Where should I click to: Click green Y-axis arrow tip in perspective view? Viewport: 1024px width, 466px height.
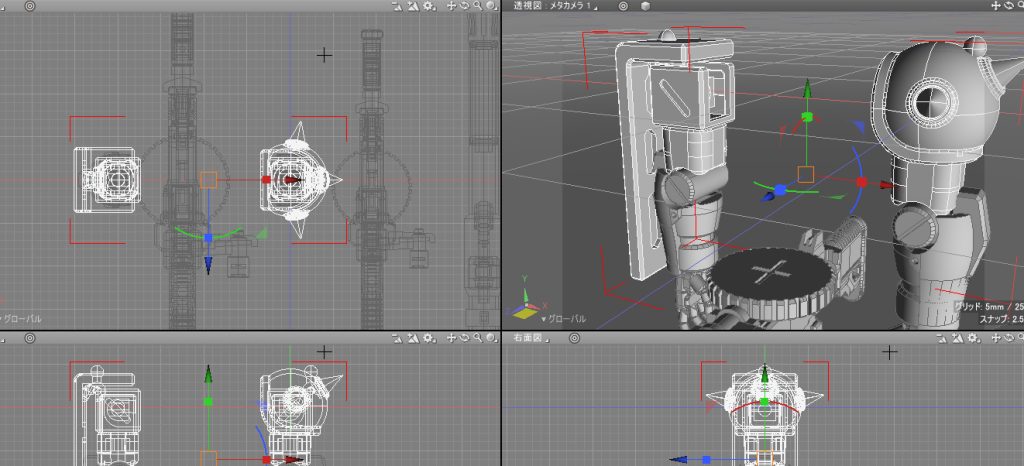click(807, 87)
